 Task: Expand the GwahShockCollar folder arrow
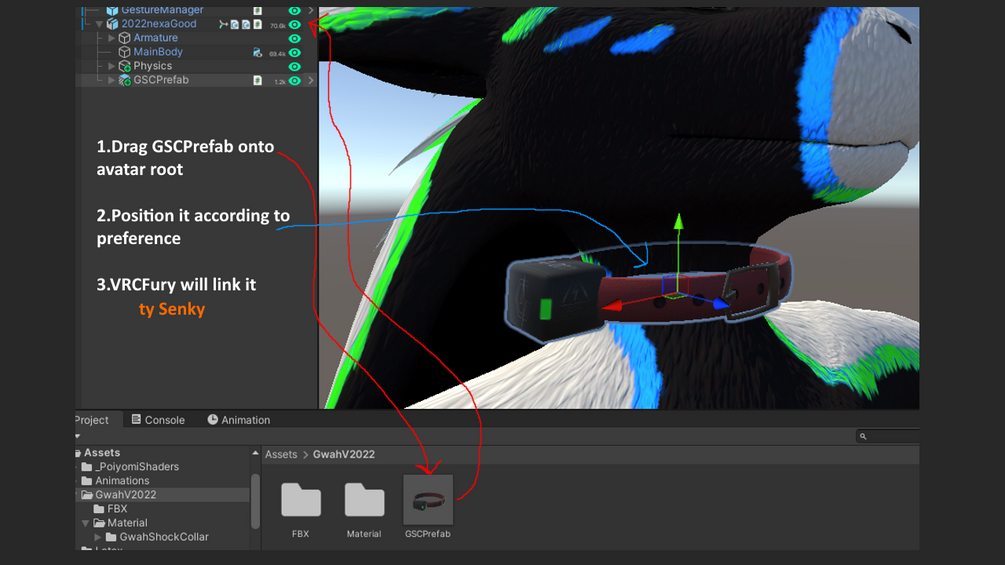97,537
